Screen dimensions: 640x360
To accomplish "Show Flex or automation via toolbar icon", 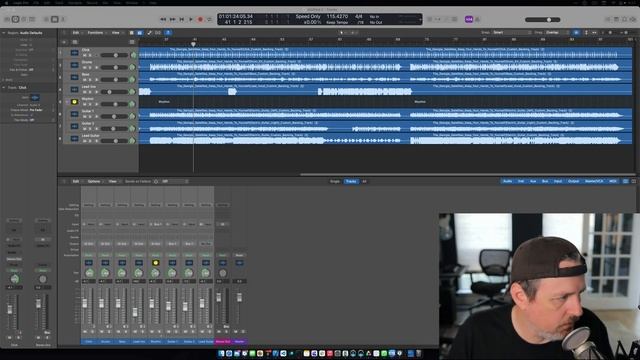I will (x=149, y=33).
